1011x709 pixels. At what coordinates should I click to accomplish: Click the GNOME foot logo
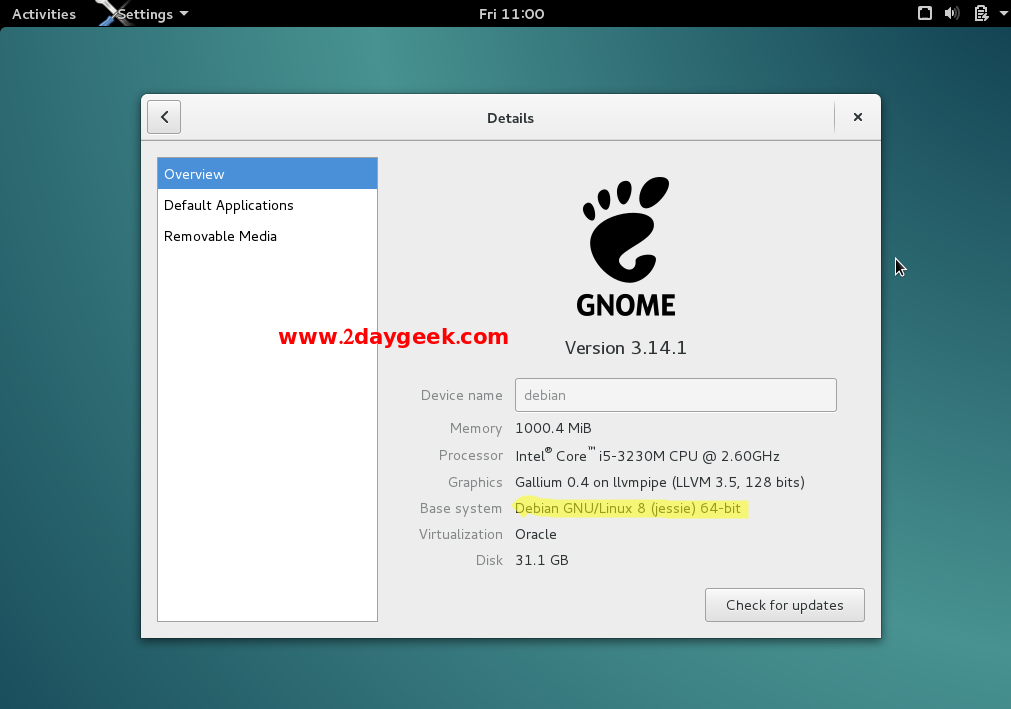click(x=626, y=229)
